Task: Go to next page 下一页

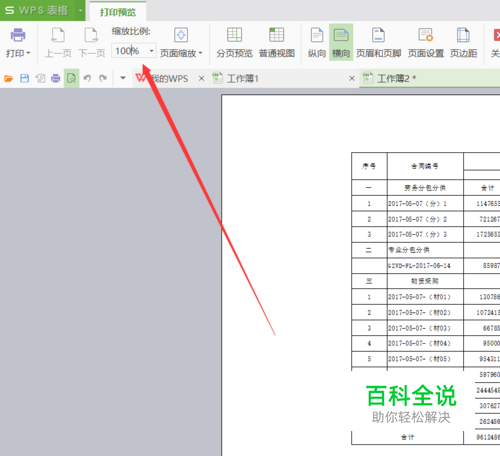Action: click(92, 43)
